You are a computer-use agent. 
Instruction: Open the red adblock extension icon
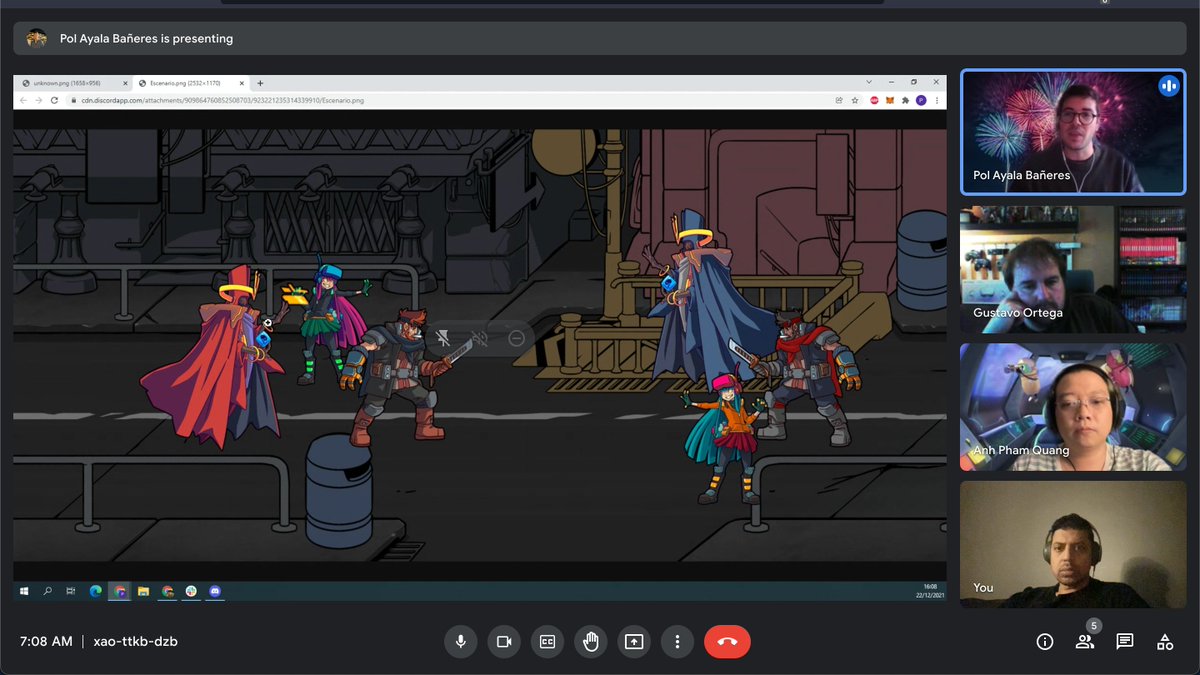(874, 100)
